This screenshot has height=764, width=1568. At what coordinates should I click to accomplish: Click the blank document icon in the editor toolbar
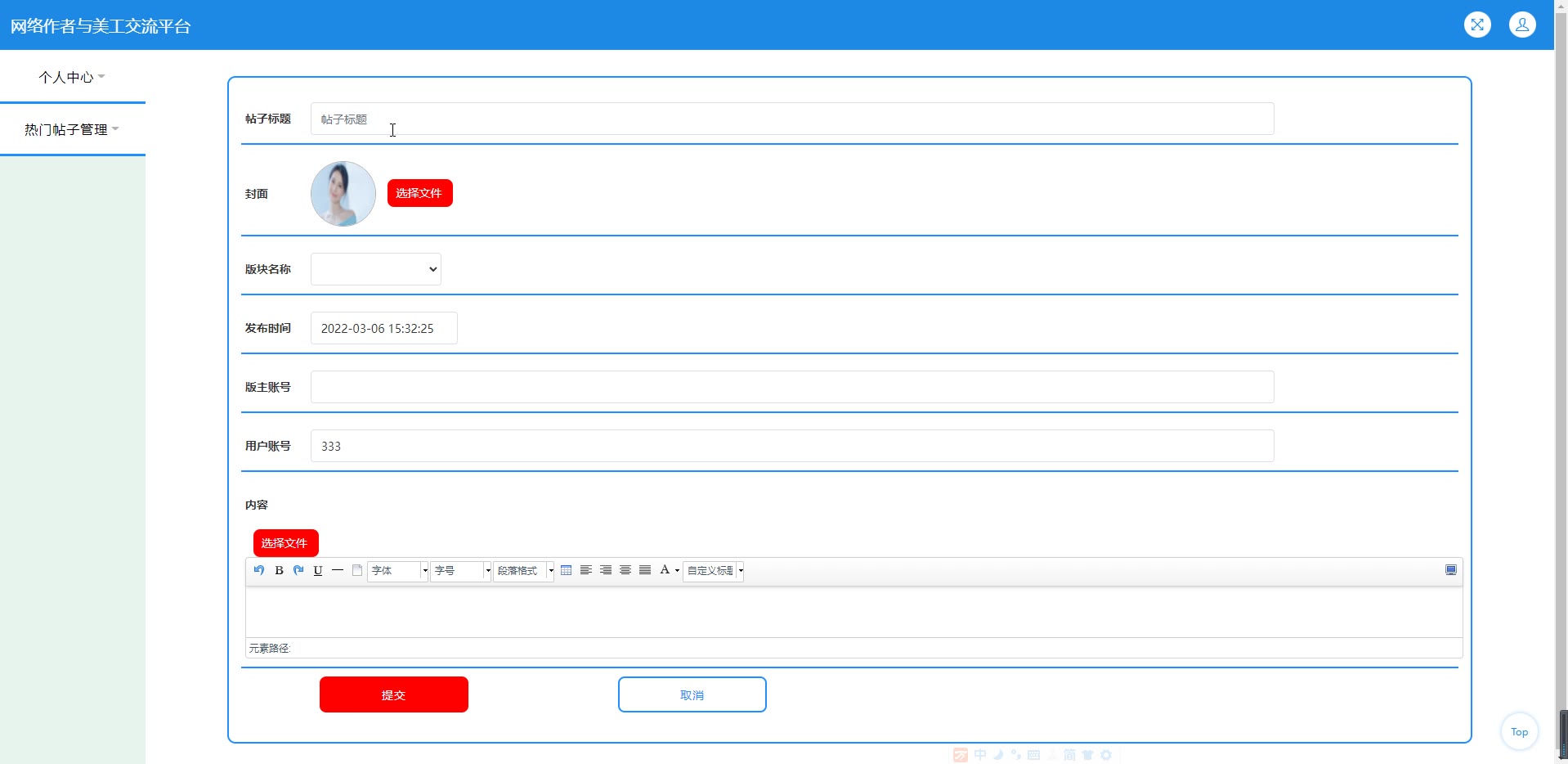pos(357,570)
